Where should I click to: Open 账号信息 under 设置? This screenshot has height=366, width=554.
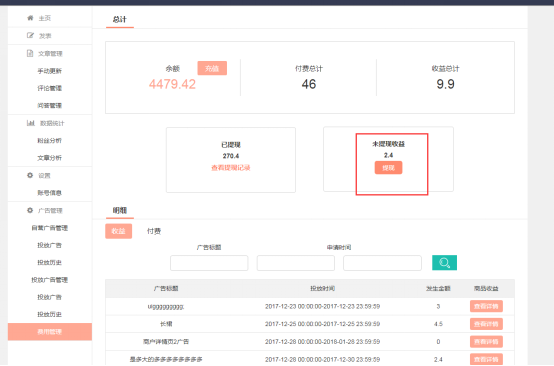(49, 193)
